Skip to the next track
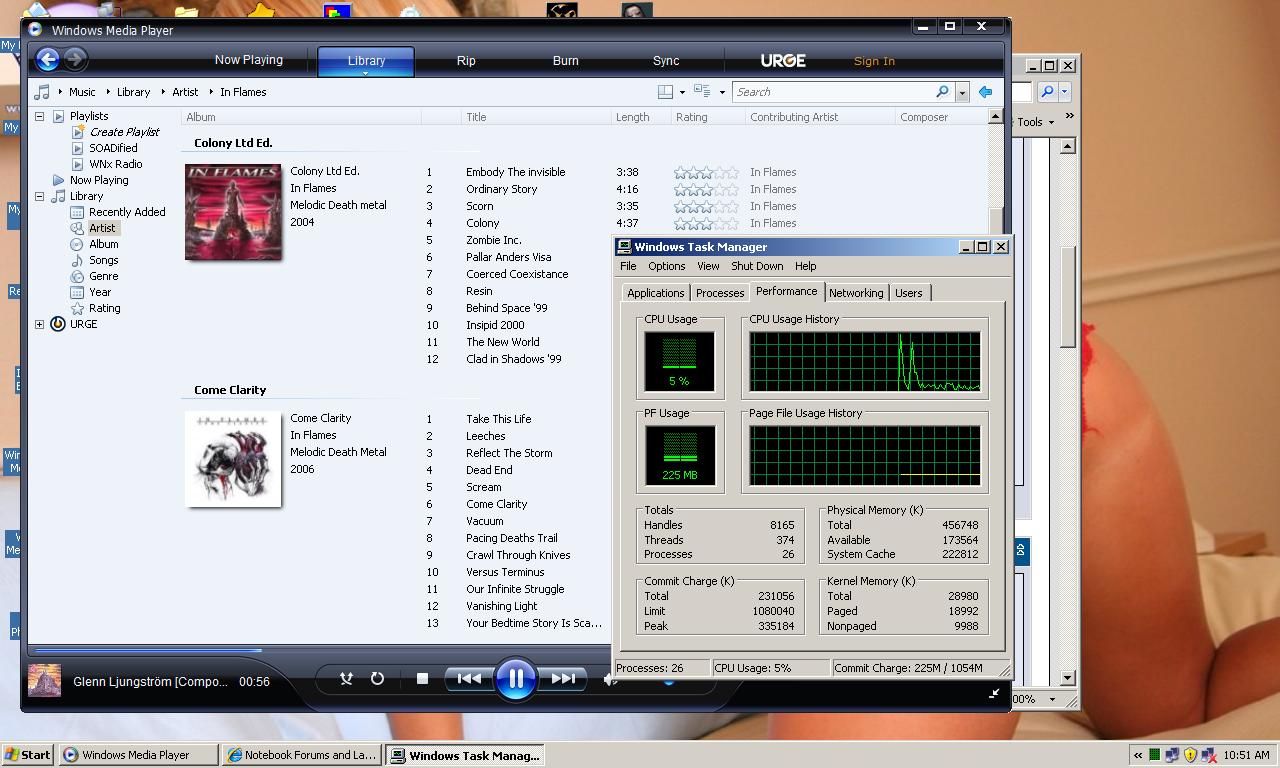Viewport: 1280px width, 768px height. (563, 678)
